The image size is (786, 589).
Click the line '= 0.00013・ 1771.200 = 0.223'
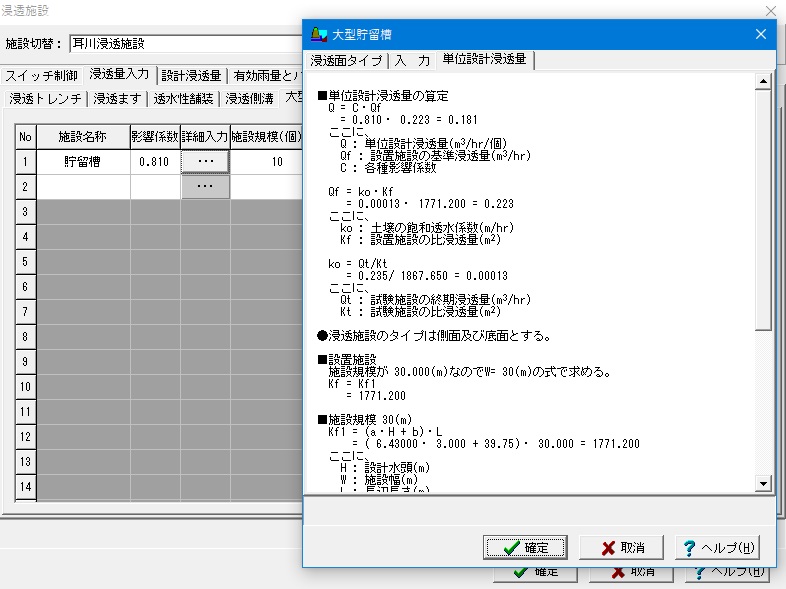(x=430, y=204)
